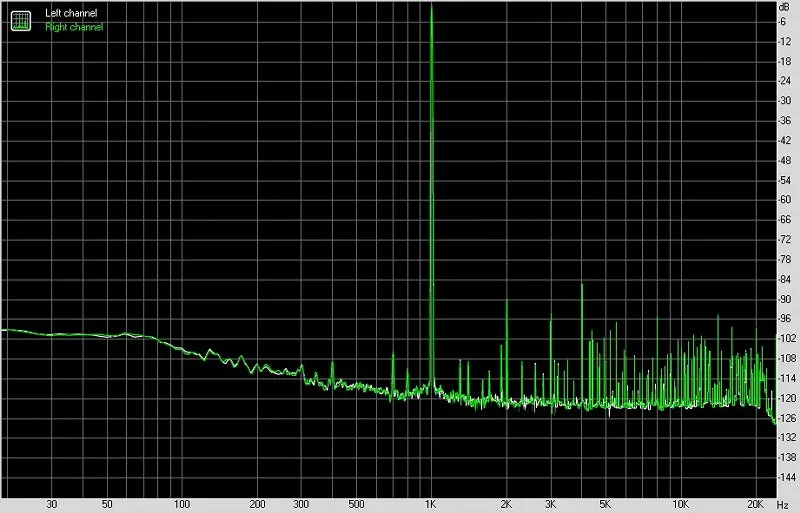Click the -30 dB axis label
Screen dimensions: 800x513
coord(784,101)
